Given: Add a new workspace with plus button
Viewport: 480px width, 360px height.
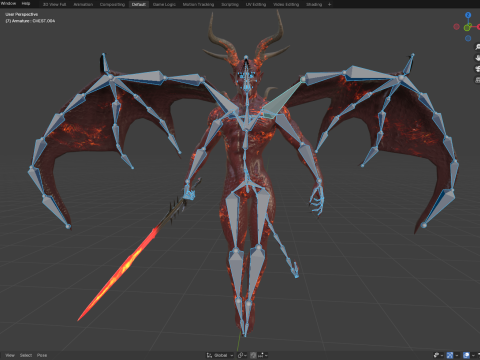Looking at the screenshot, I should click(x=329, y=4).
